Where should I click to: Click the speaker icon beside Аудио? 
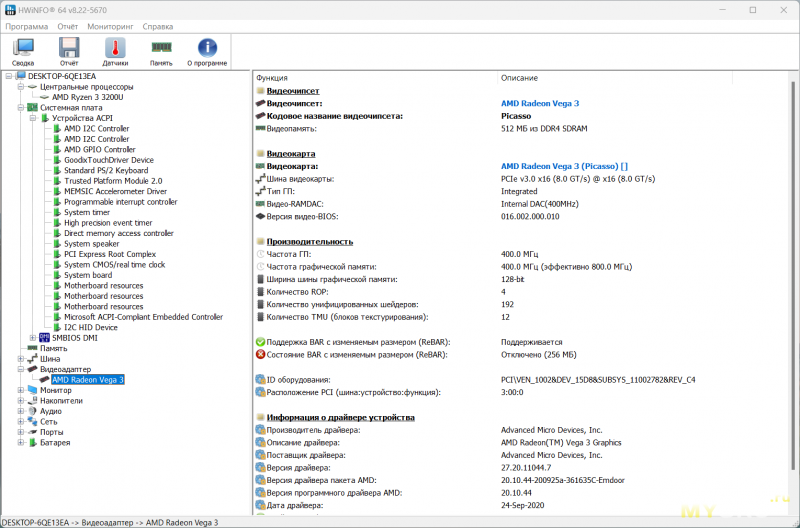(33, 411)
